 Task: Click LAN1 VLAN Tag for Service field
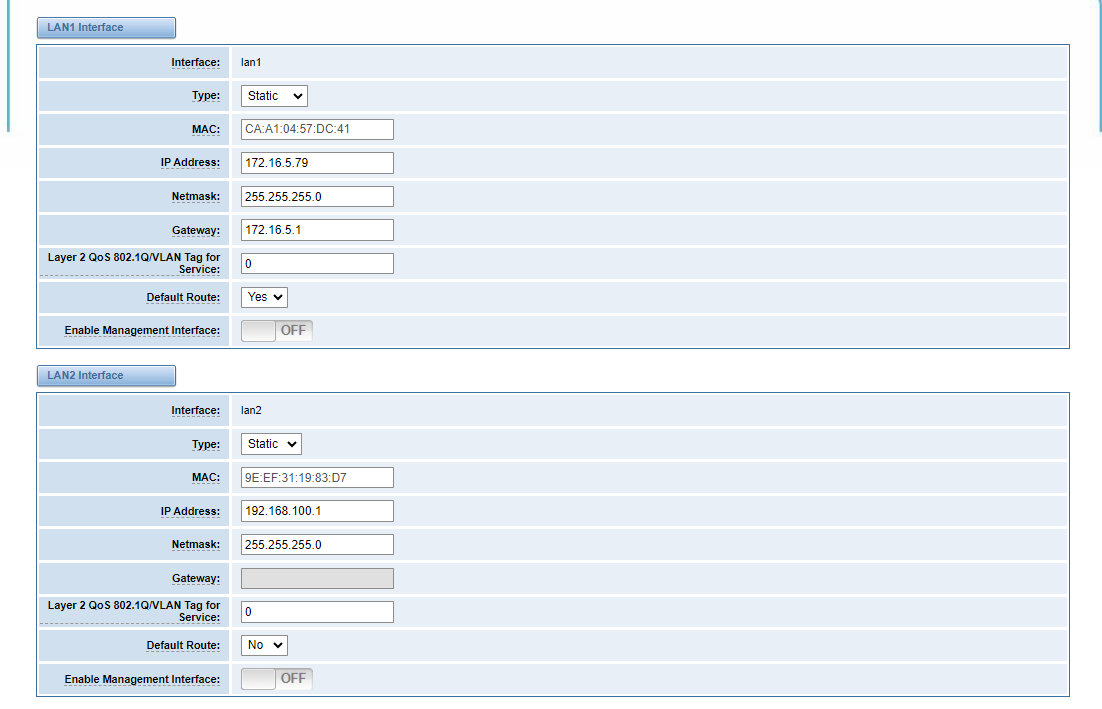[x=317, y=264]
